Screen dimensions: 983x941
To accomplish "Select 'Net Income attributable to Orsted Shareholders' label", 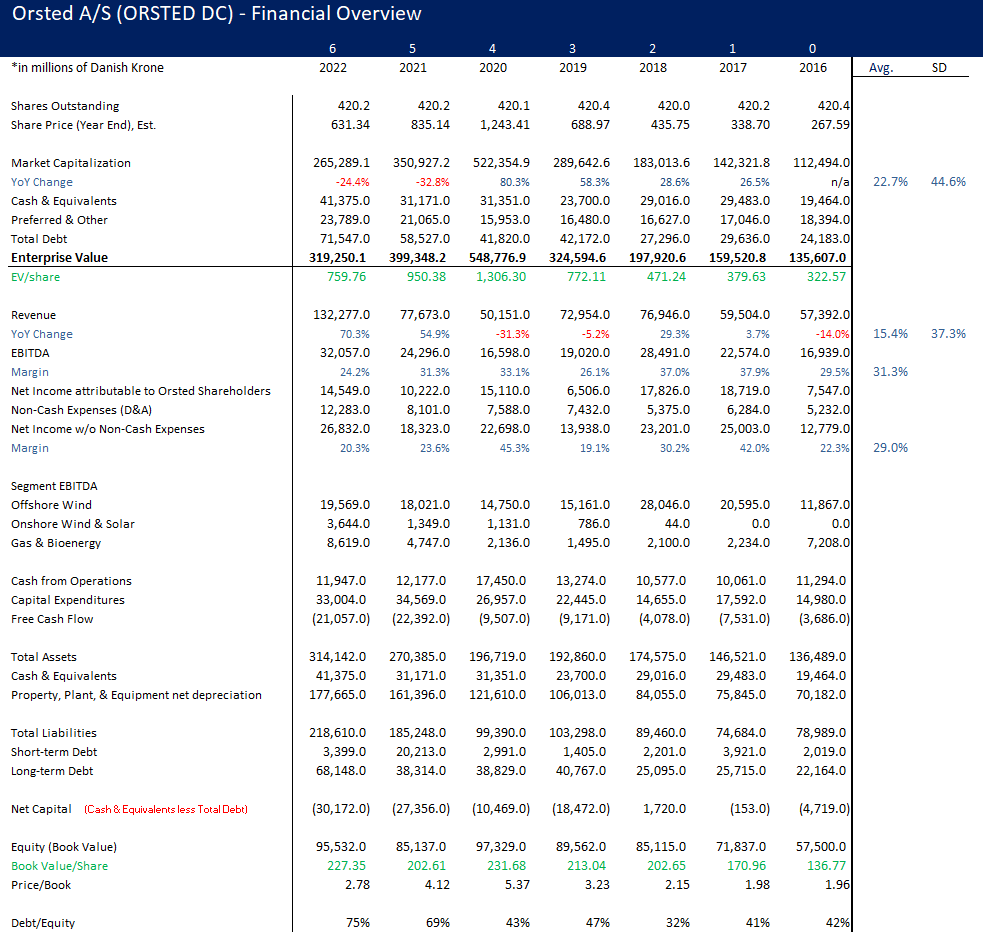I will (x=141, y=391).
